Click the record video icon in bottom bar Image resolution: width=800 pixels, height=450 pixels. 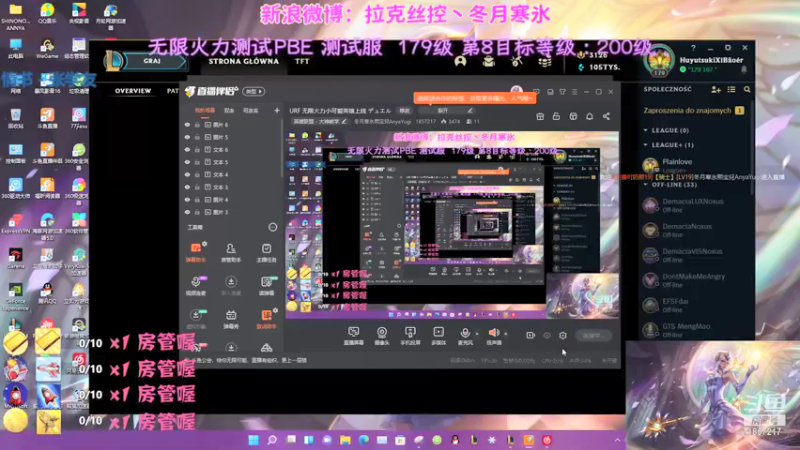pos(531,335)
